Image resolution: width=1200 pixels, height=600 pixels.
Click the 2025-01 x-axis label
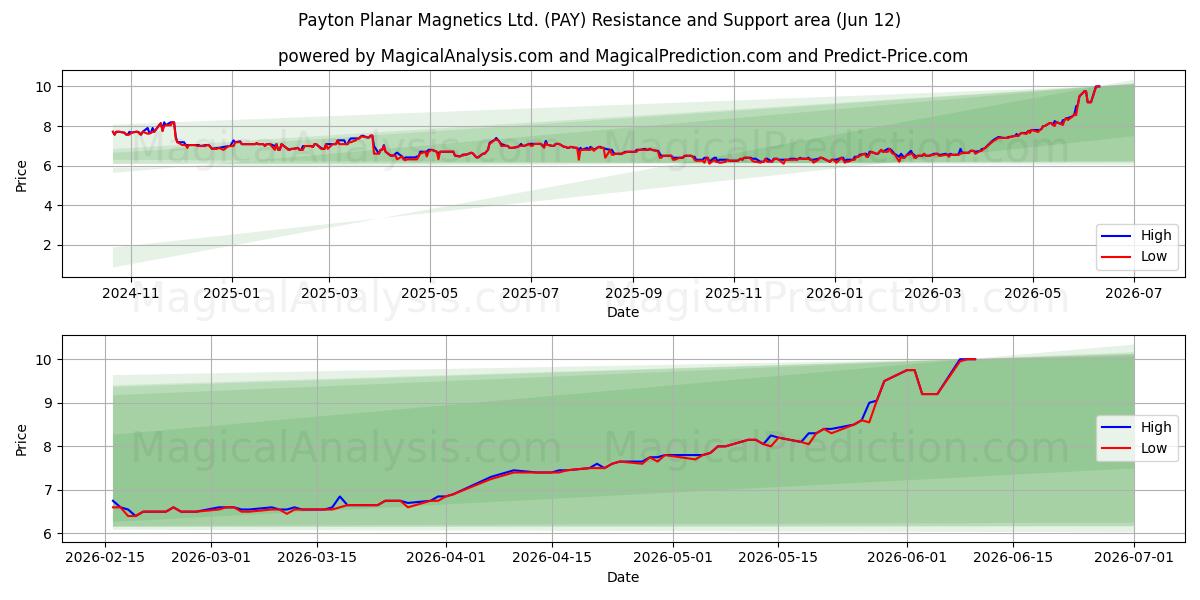(232, 294)
